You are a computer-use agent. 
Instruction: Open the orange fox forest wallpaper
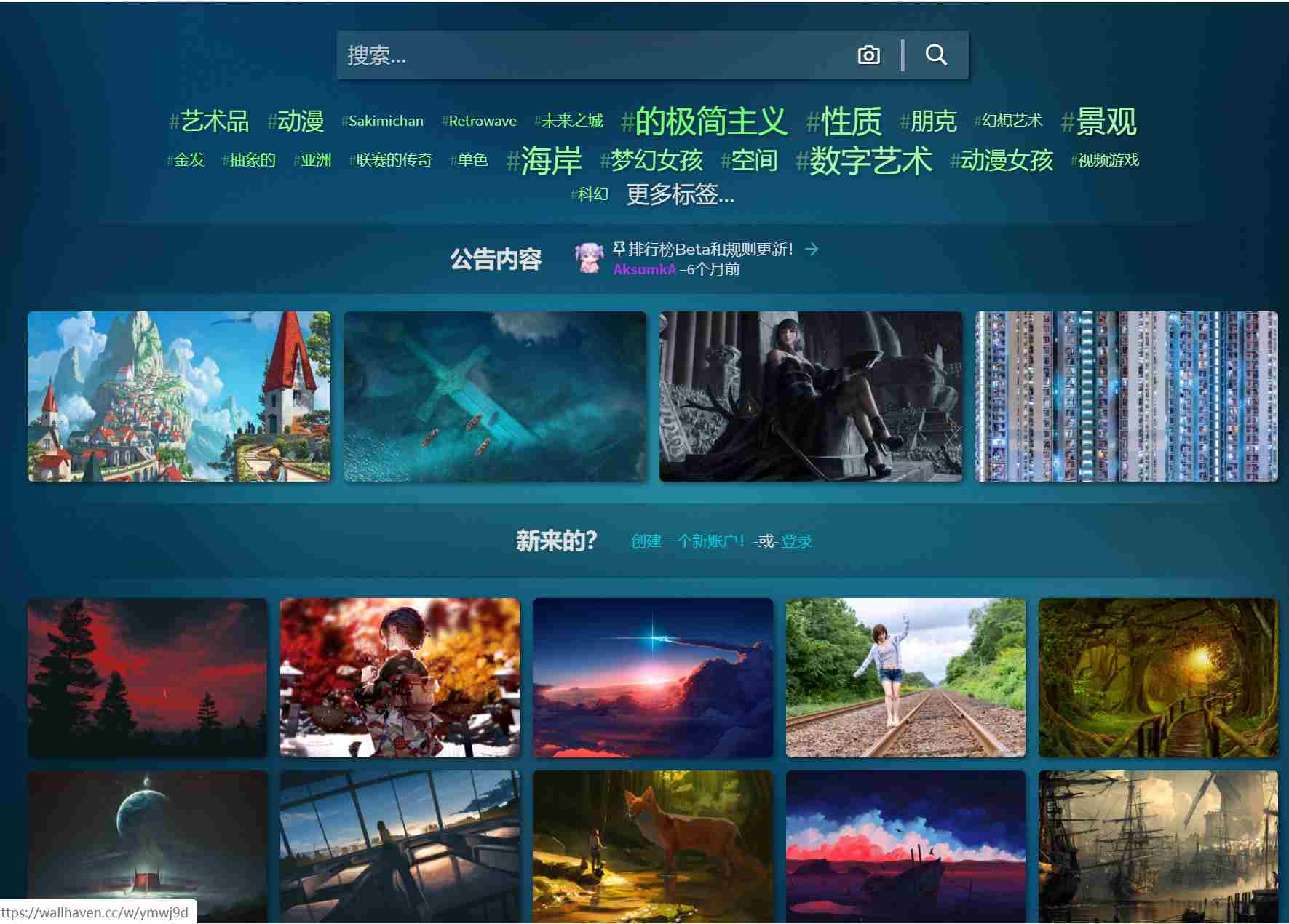(x=652, y=846)
